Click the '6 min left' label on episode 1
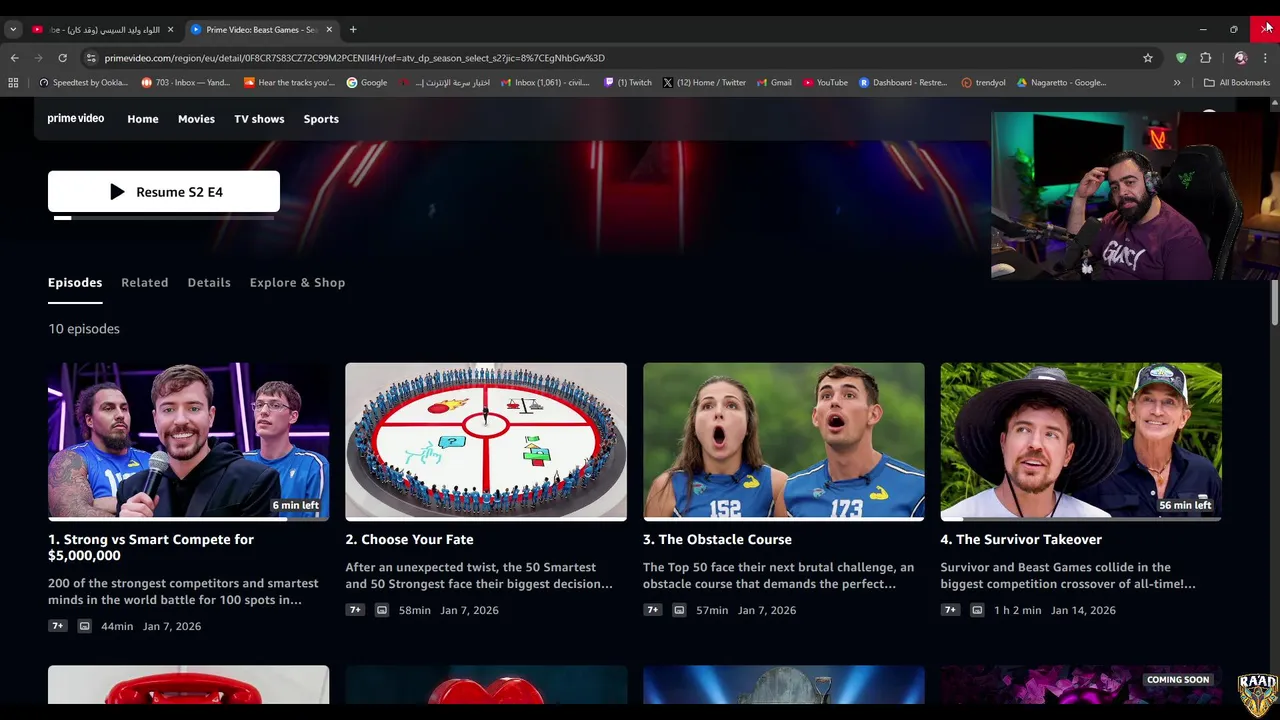Viewport: 1280px width, 720px height. (x=296, y=505)
